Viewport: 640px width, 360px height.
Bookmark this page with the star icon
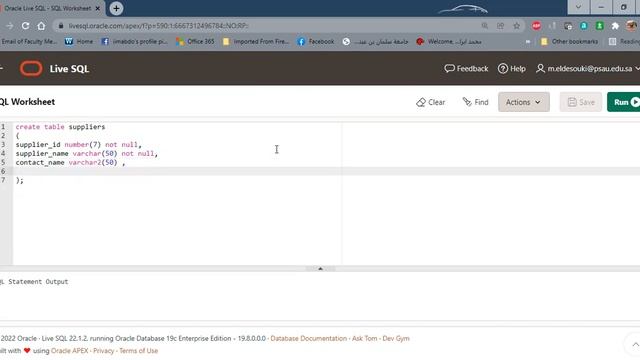click(x=516, y=26)
